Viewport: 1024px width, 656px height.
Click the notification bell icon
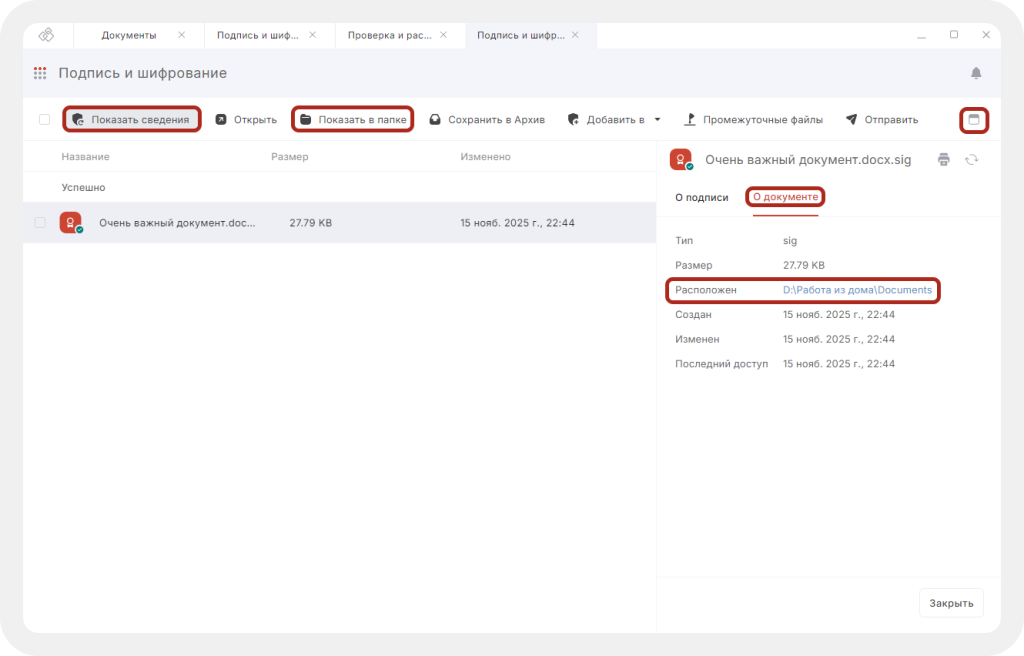pyautogui.click(x=976, y=73)
